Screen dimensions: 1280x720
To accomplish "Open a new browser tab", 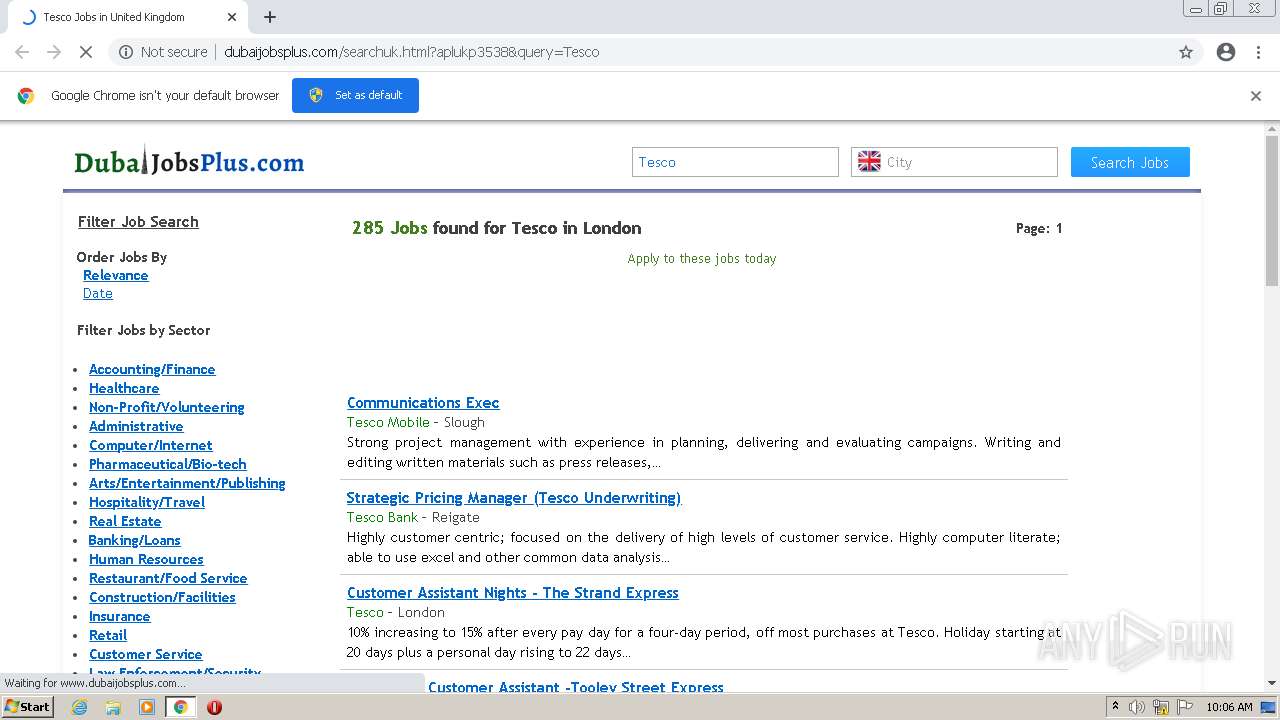I will (x=270, y=17).
